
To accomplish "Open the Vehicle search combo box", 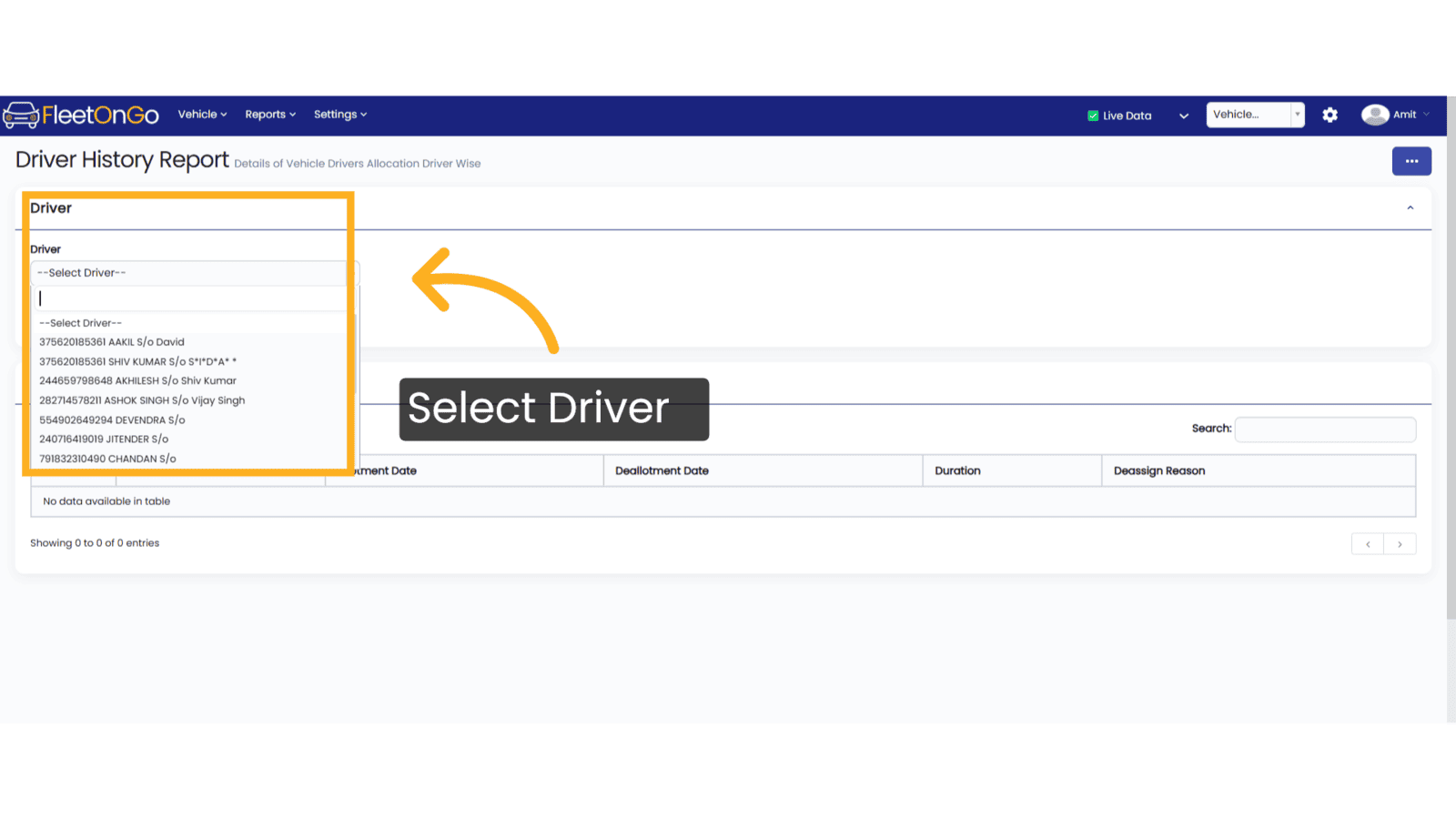I will [1255, 115].
